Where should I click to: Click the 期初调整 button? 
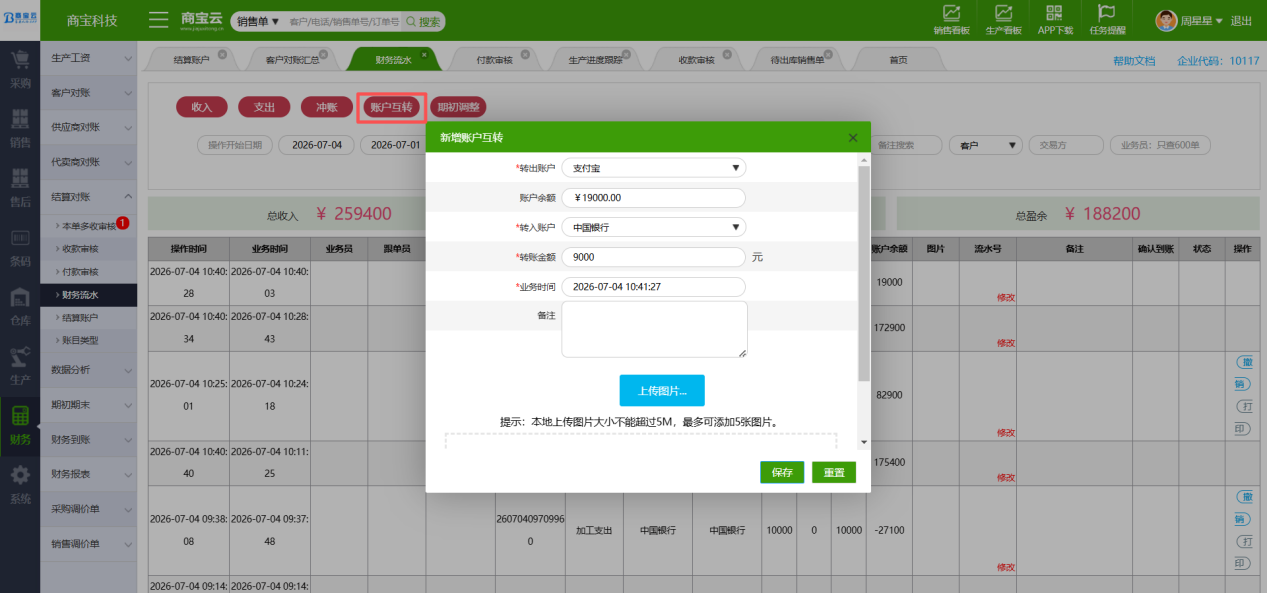[458, 106]
